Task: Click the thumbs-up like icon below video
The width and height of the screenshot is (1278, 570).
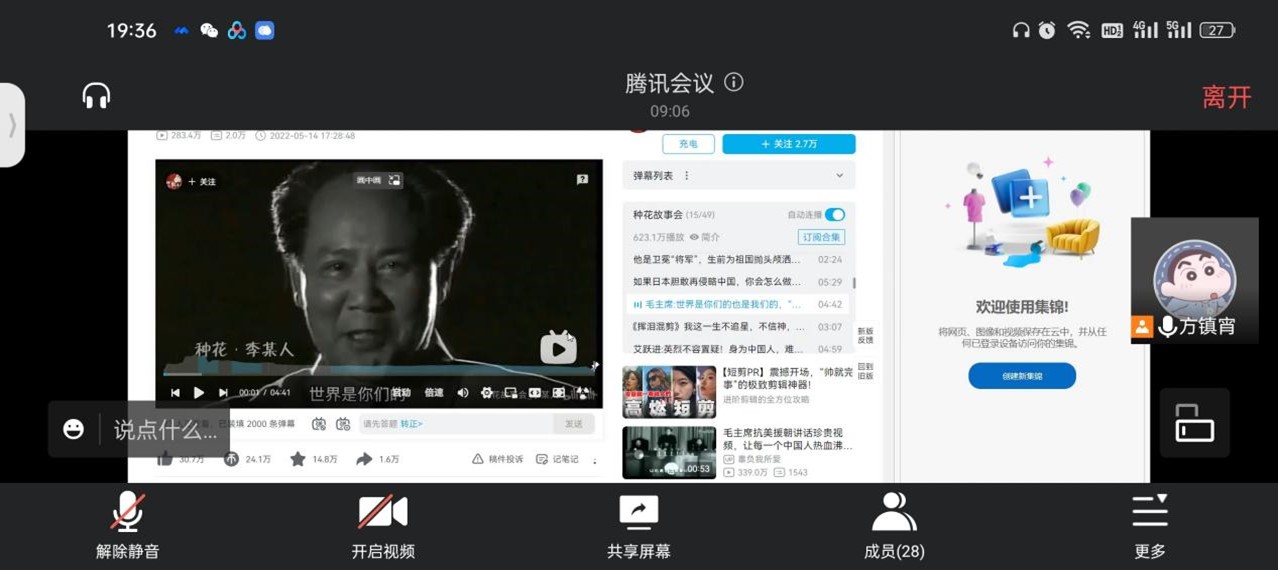Action: click(x=165, y=459)
